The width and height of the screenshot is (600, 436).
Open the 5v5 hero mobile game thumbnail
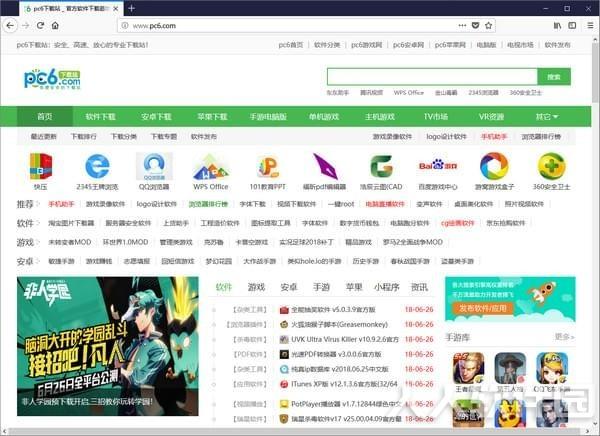pos(468,369)
